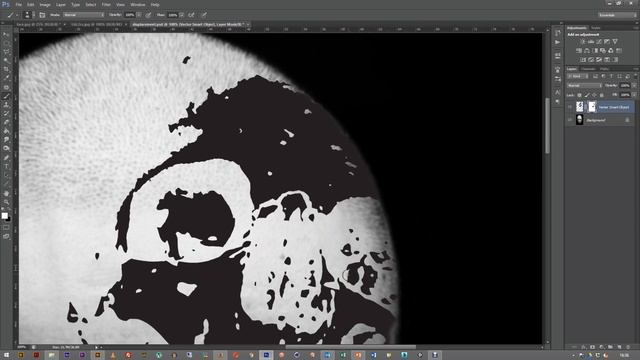The image size is (640, 360).
Task: Select the Path Selection tool
Action: tap(6, 175)
